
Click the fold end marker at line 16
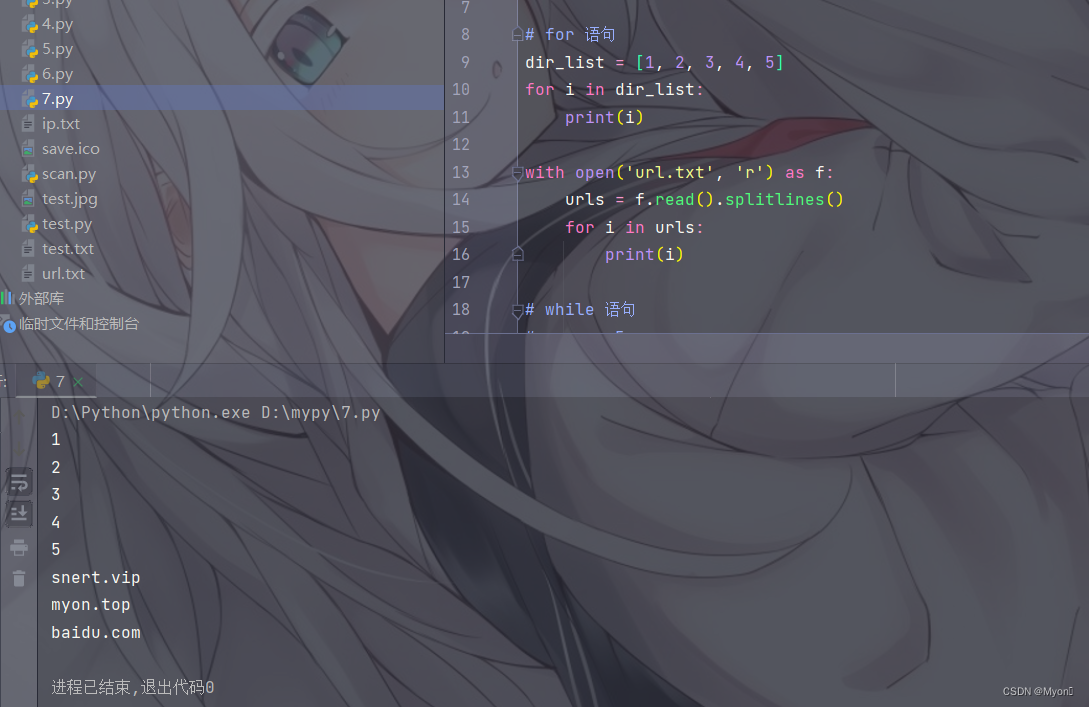coord(517,255)
